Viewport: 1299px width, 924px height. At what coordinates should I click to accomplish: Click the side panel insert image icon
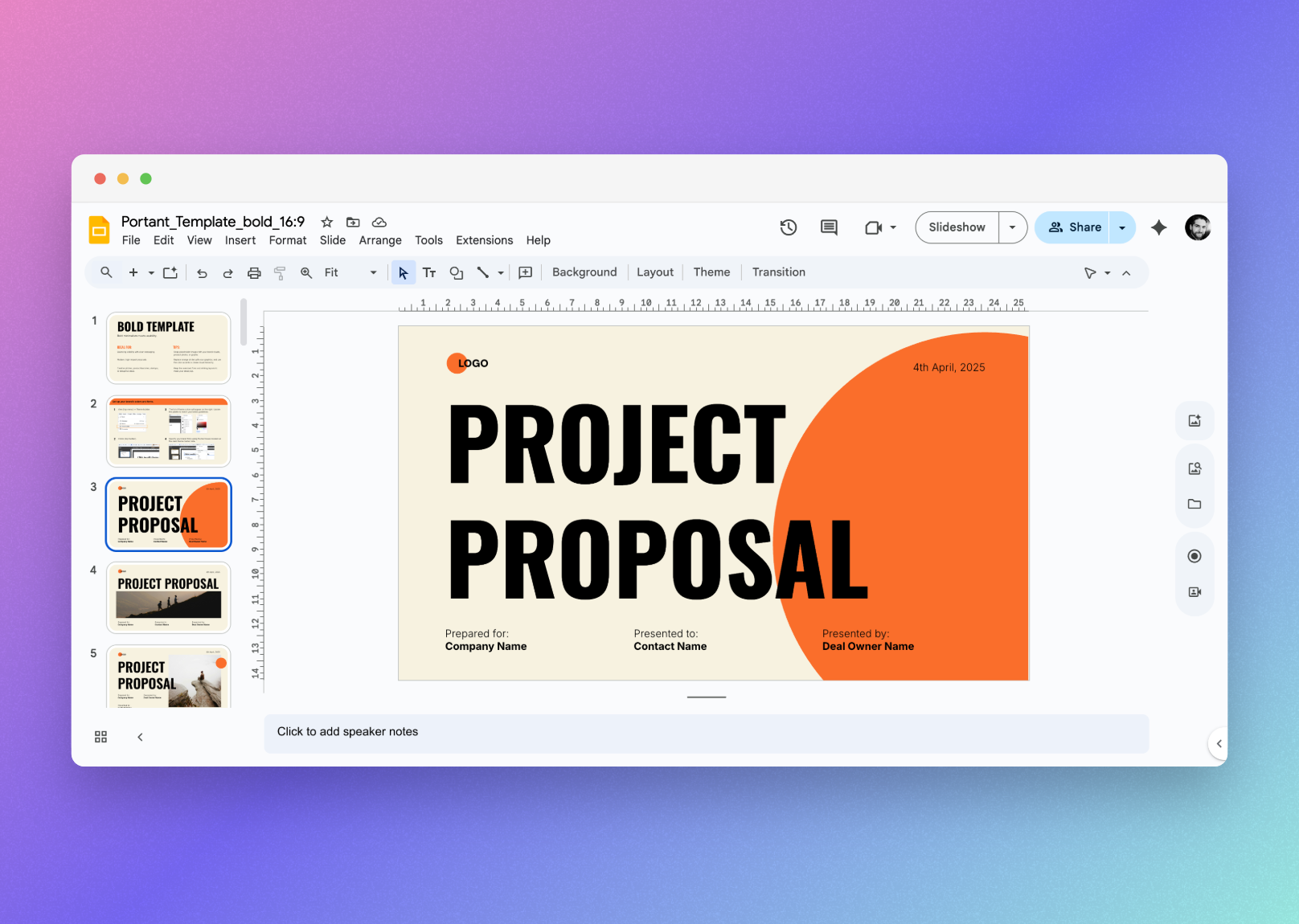click(1195, 420)
